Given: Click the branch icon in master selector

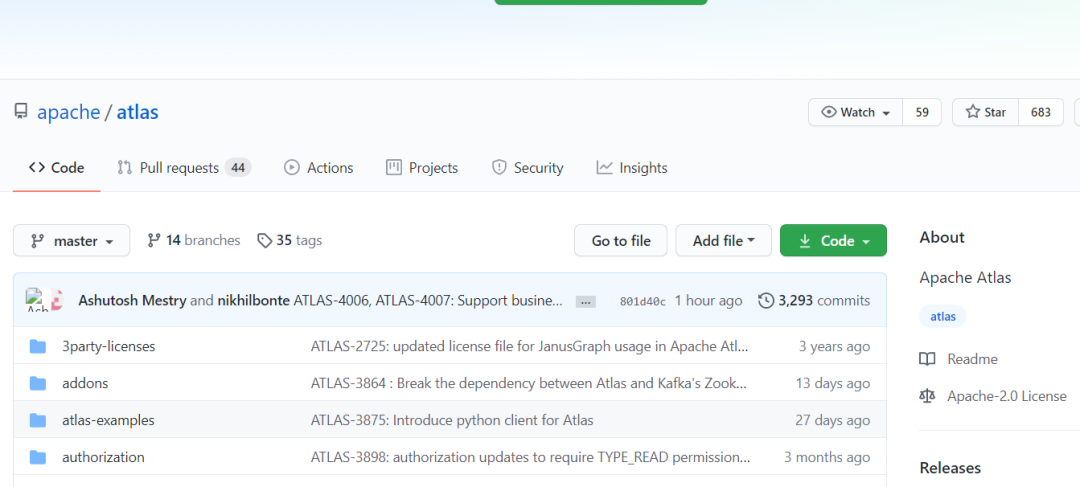Looking at the screenshot, I should tap(37, 241).
